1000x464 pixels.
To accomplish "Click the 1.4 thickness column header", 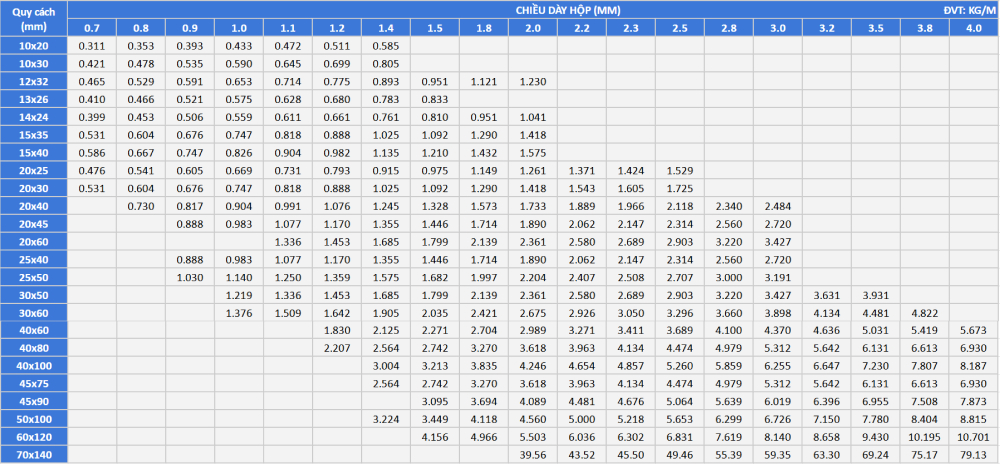I will coord(385,28).
